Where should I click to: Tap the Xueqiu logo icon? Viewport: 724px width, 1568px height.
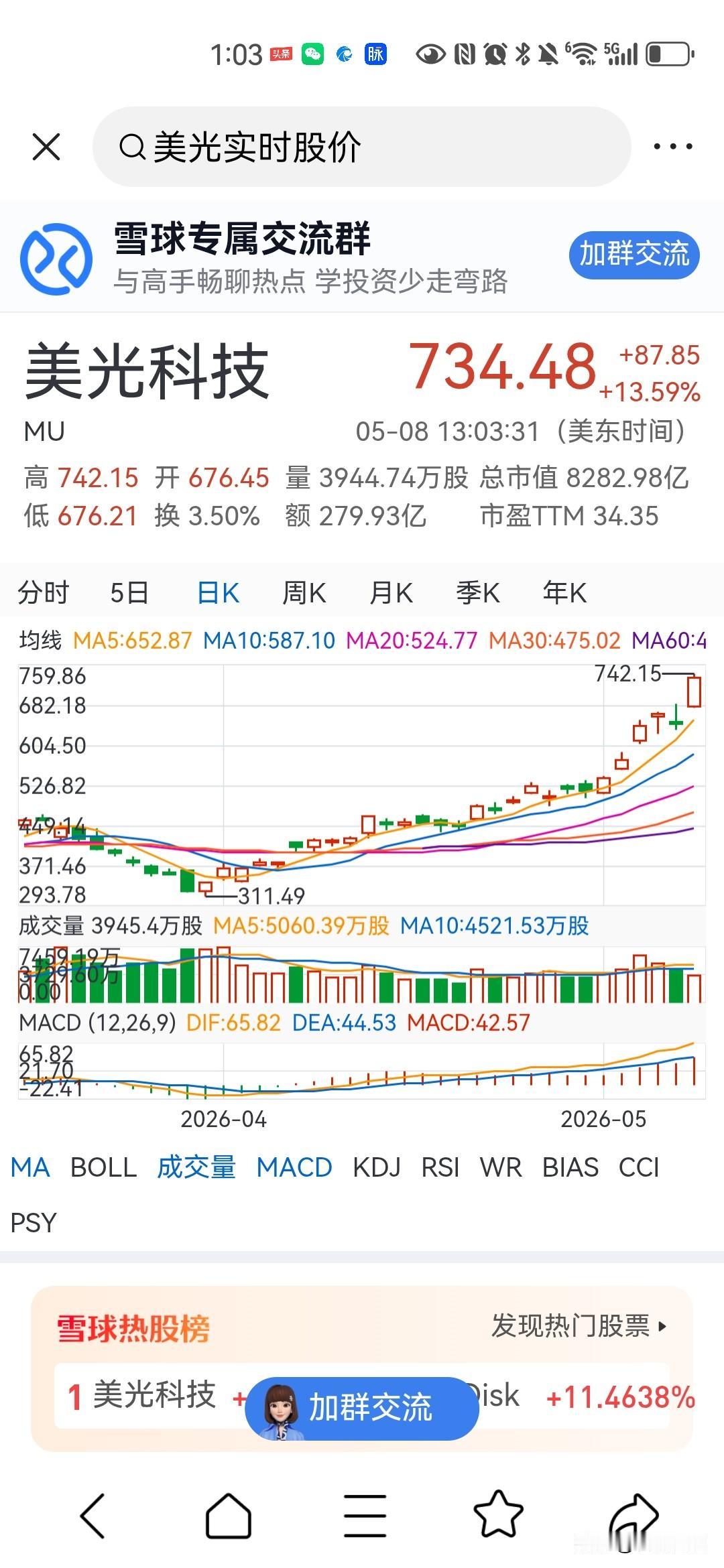coord(56,258)
